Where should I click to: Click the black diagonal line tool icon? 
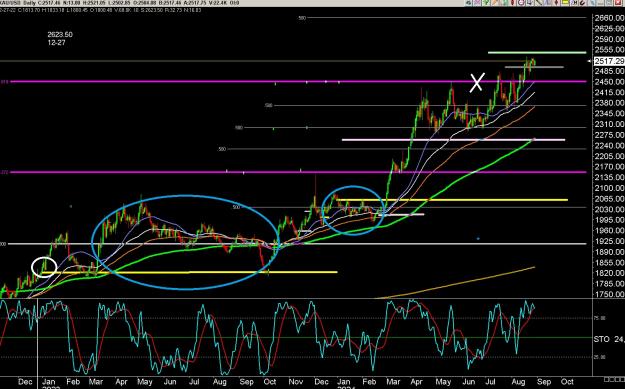[x=538, y=2]
